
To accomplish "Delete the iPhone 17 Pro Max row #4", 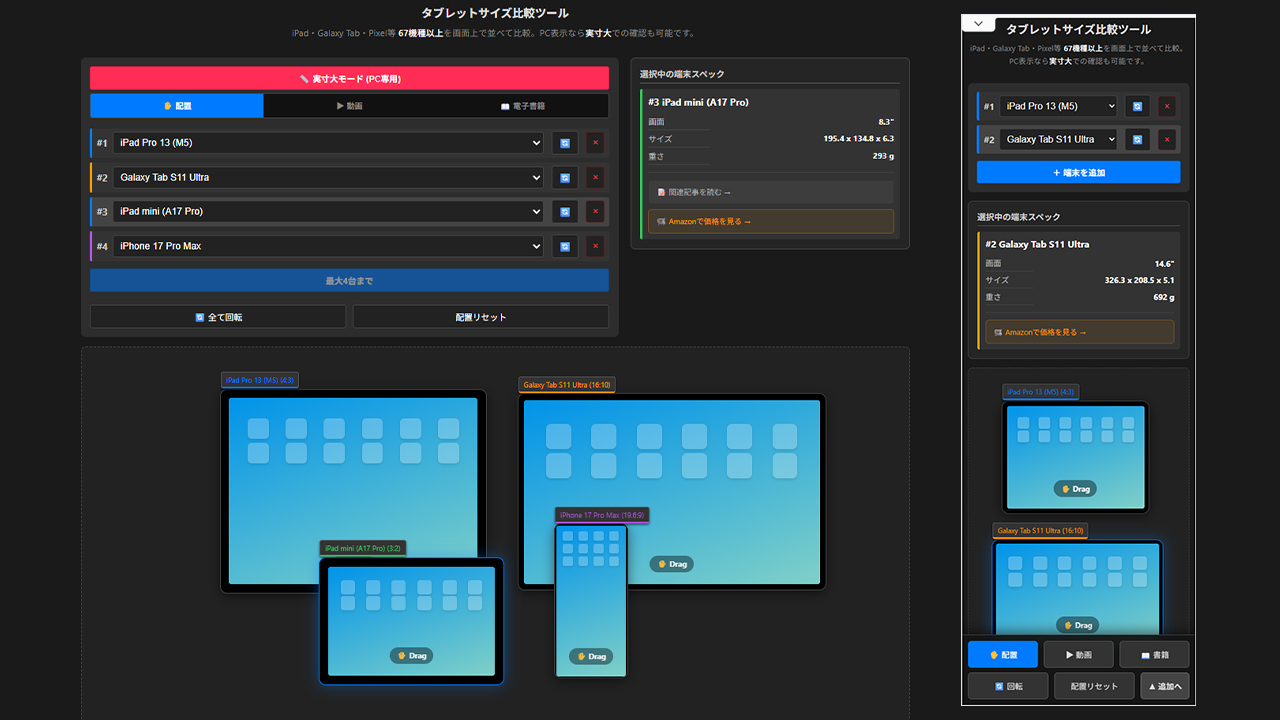I will pyautogui.click(x=596, y=246).
